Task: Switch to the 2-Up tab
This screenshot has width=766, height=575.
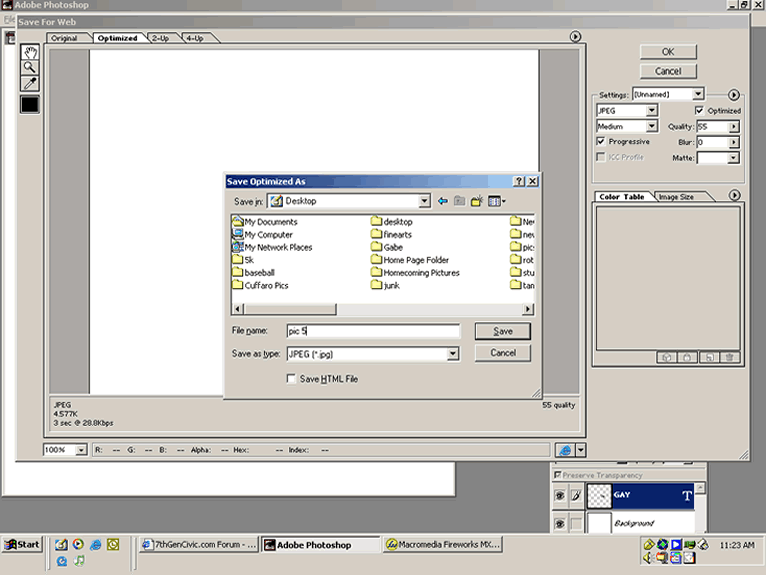Action: click(160, 38)
